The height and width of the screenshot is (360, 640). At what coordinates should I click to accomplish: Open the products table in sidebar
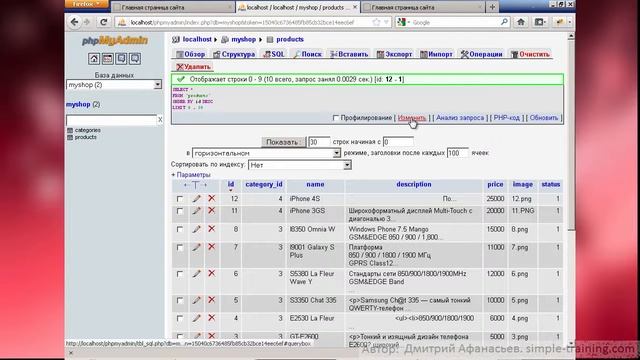click(85, 138)
